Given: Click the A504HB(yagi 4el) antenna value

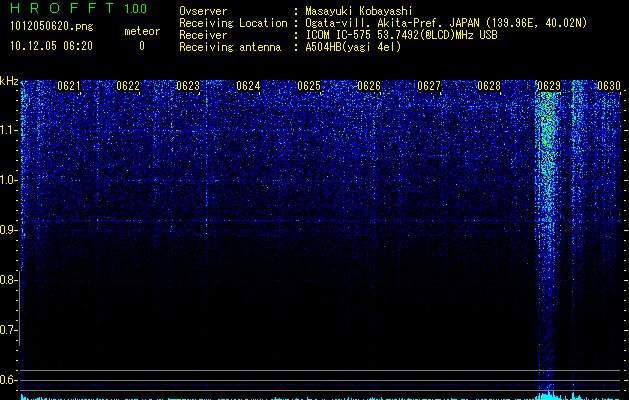Looking at the screenshot, I should point(353,47).
